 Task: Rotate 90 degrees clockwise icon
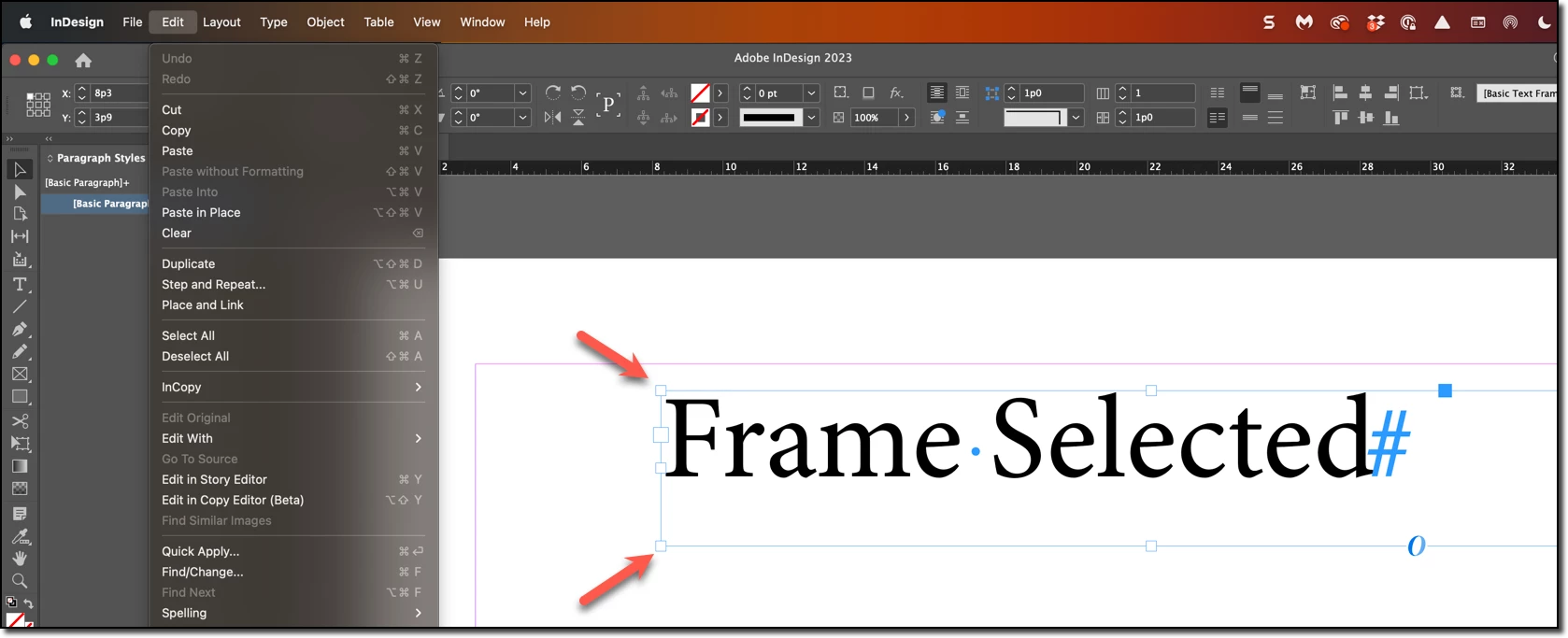pyautogui.click(x=553, y=92)
